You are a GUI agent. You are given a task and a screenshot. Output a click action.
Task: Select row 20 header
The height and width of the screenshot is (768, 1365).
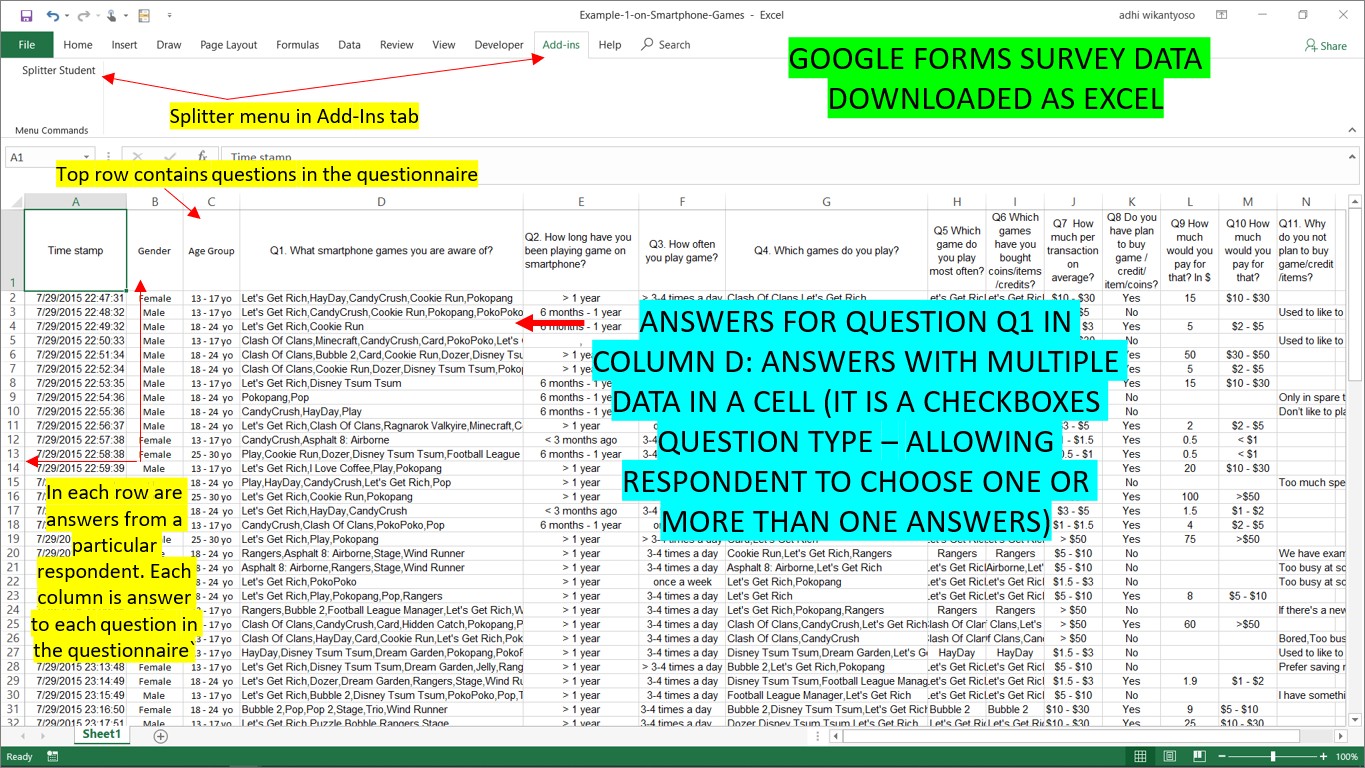[x=12, y=553]
